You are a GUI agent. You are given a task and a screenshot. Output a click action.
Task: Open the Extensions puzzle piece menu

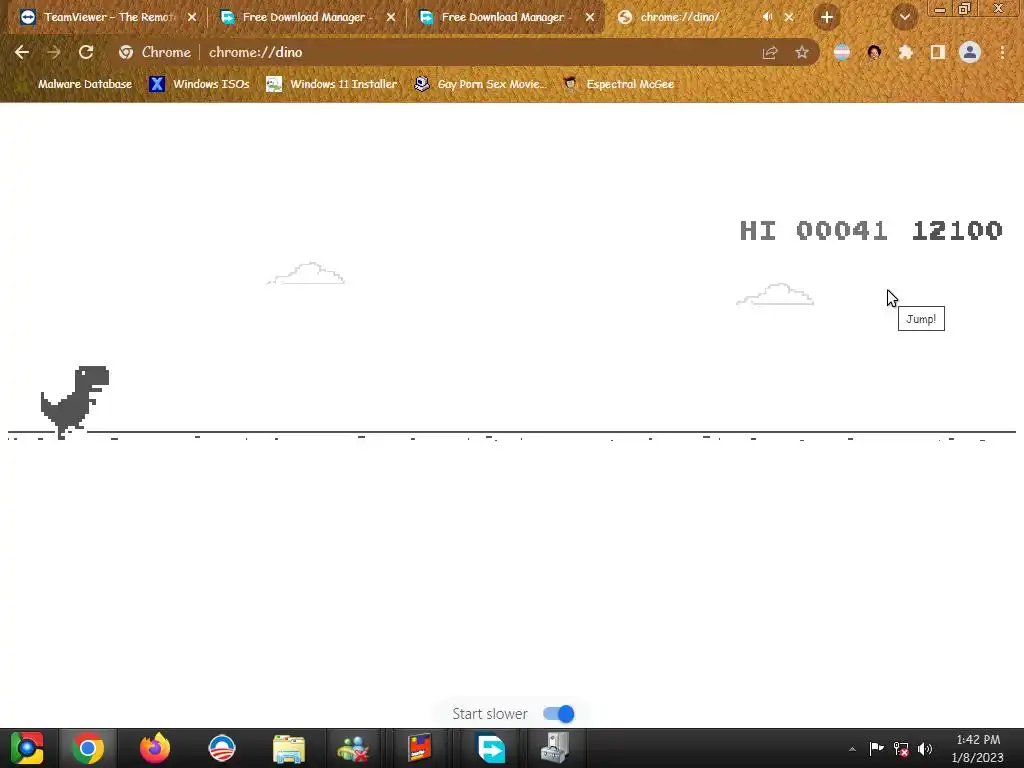[906, 52]
